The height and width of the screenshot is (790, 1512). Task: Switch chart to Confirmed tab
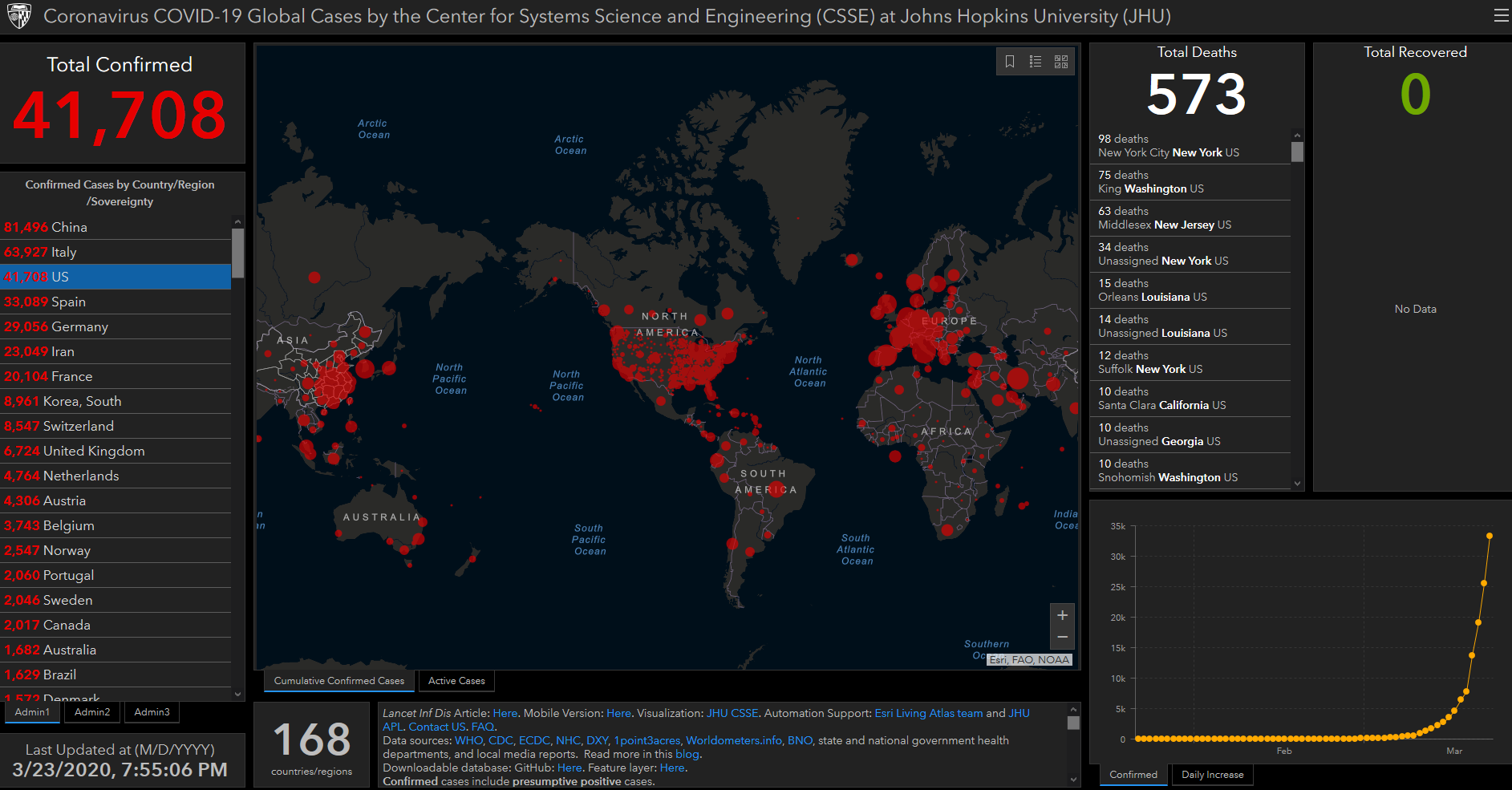(1133, 775)
